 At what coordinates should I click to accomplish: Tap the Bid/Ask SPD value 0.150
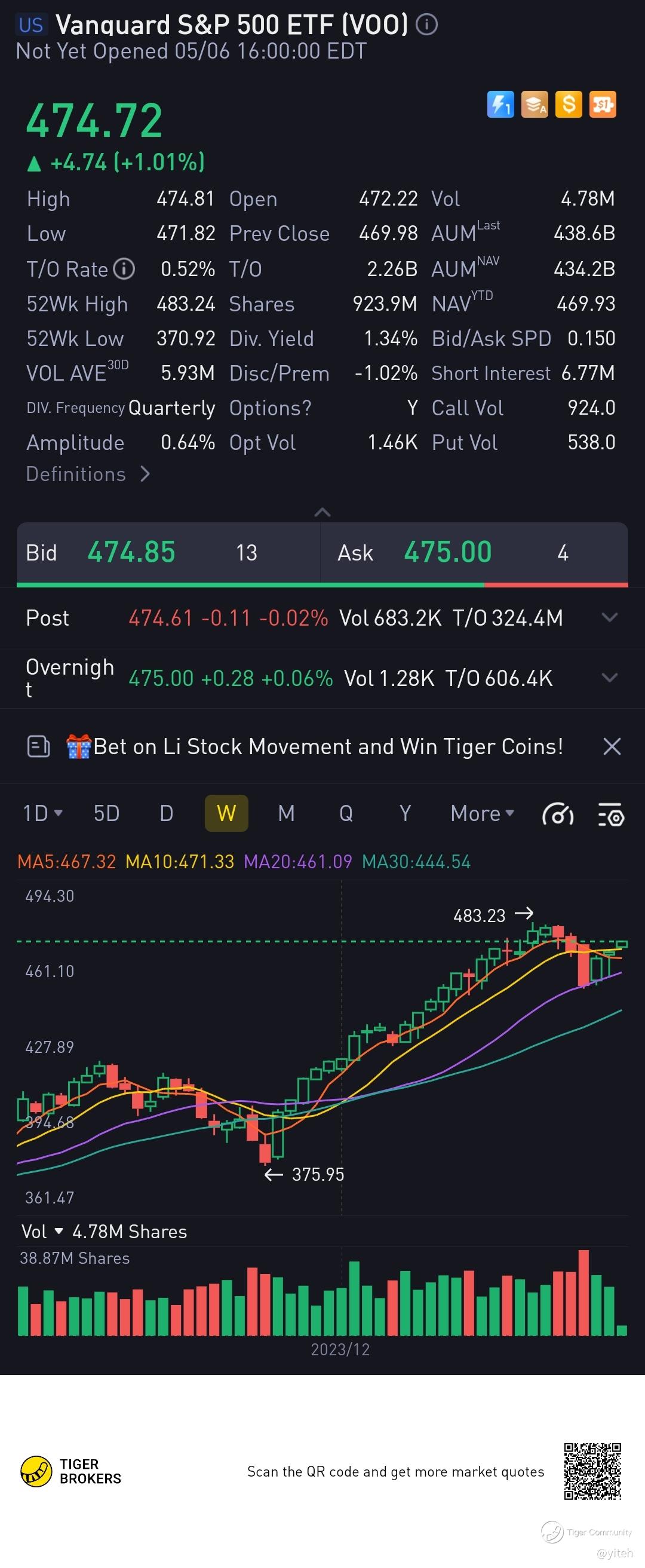(x=591, y=338)
